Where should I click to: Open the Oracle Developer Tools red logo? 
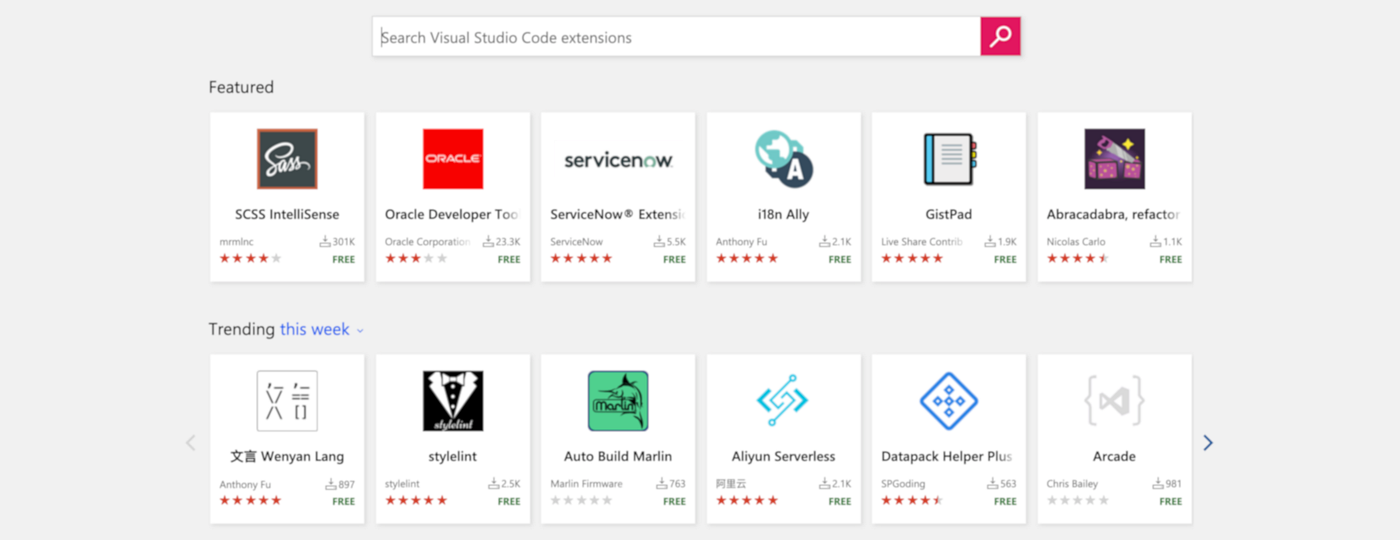tap(453, 158)
